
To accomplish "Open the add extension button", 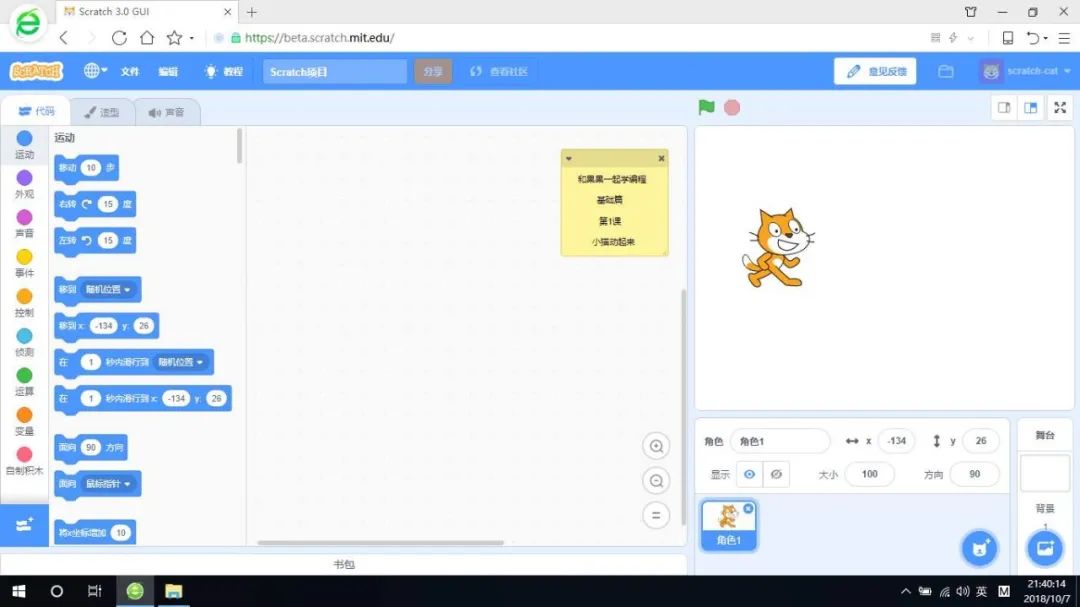I will pos(24,524).
